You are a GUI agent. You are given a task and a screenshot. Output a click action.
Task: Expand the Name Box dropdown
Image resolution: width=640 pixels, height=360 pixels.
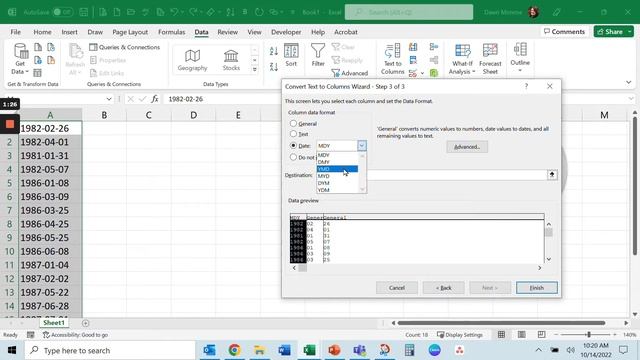coord(109,99)
